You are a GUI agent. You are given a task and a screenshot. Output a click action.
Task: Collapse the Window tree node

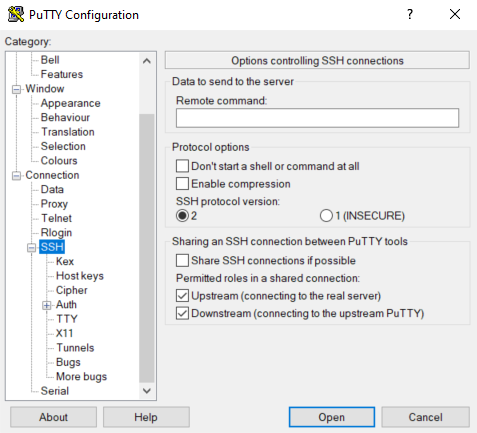tap(16, 89)
